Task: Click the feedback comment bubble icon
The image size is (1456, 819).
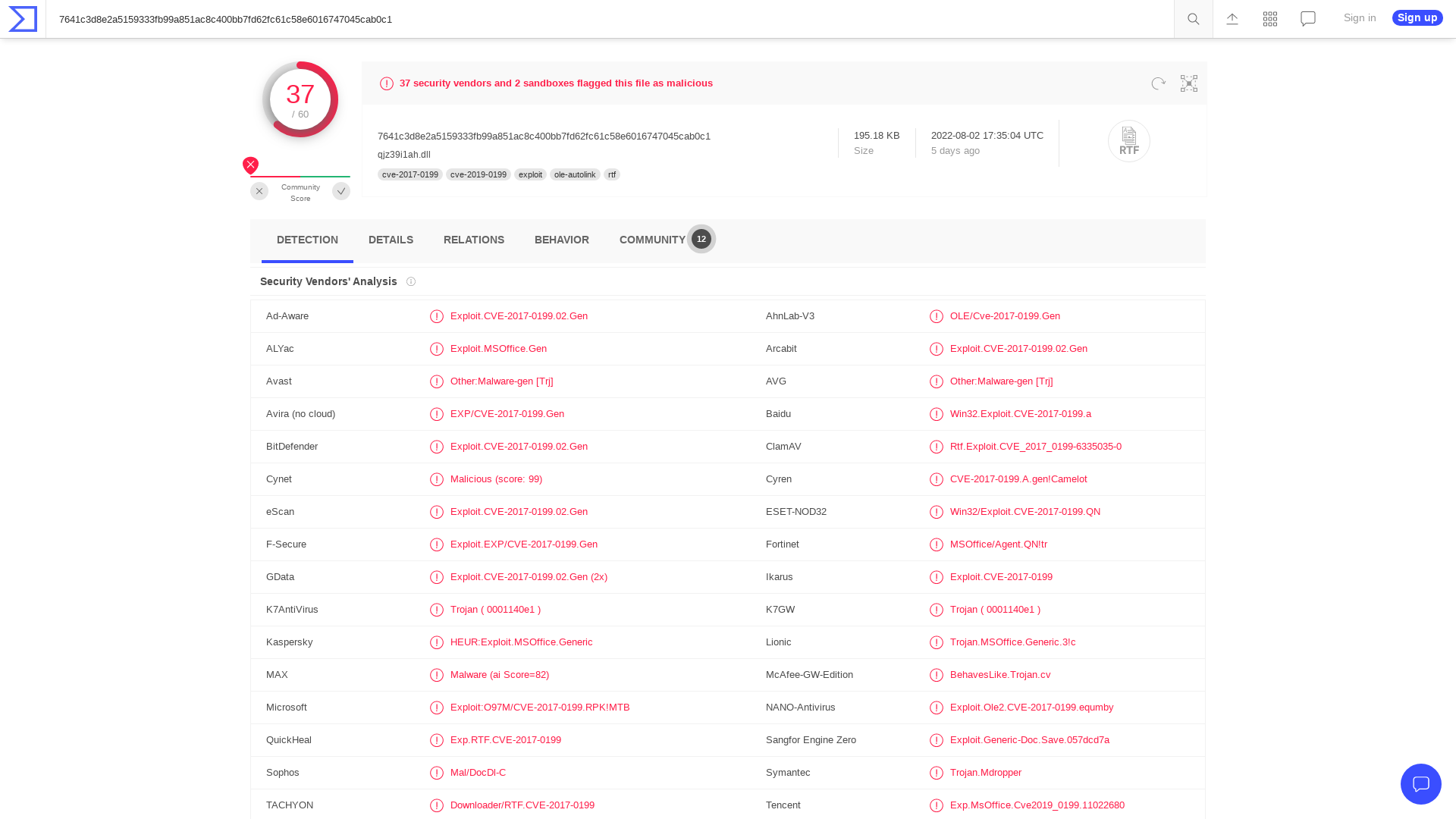Action: (1307, 18)
